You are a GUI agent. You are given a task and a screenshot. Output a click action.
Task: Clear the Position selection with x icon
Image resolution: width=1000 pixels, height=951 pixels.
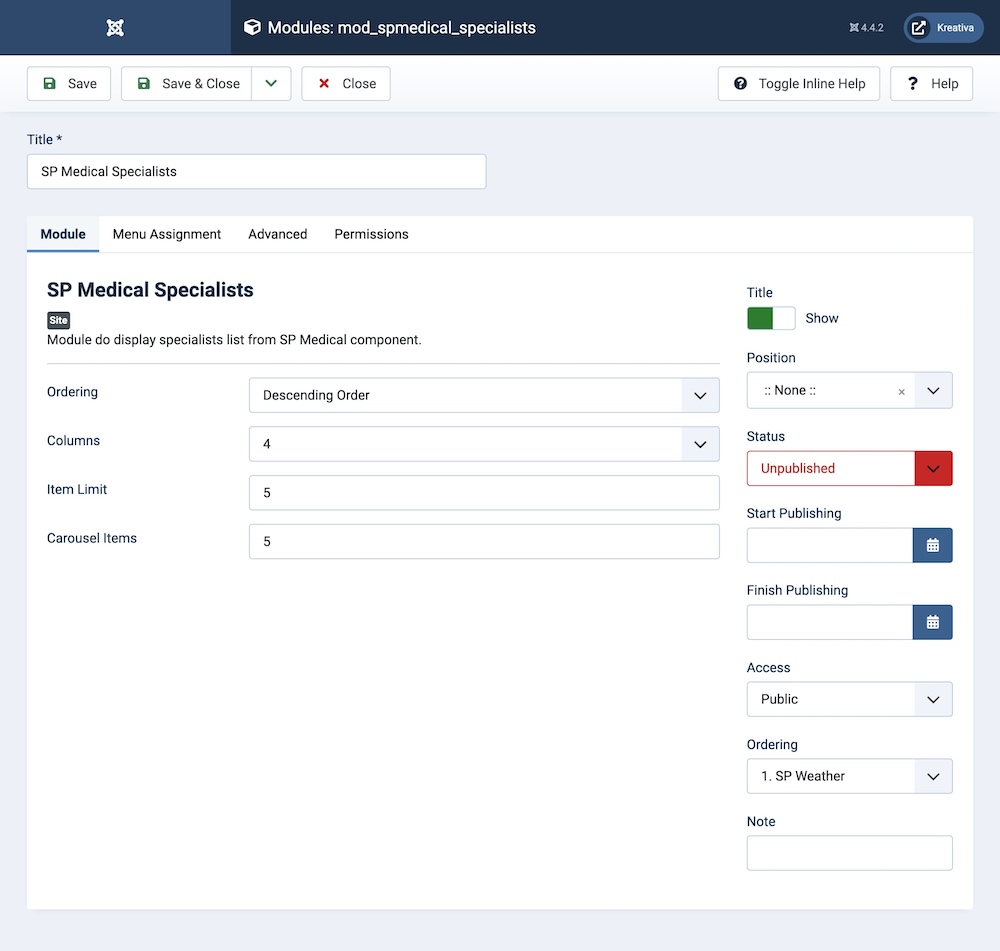[901, 392]
